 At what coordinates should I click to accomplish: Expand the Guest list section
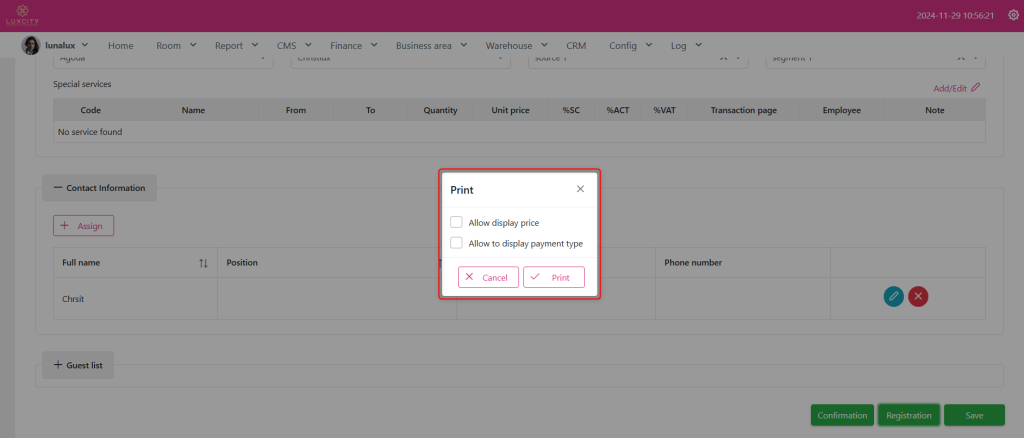tap(78, 366)
